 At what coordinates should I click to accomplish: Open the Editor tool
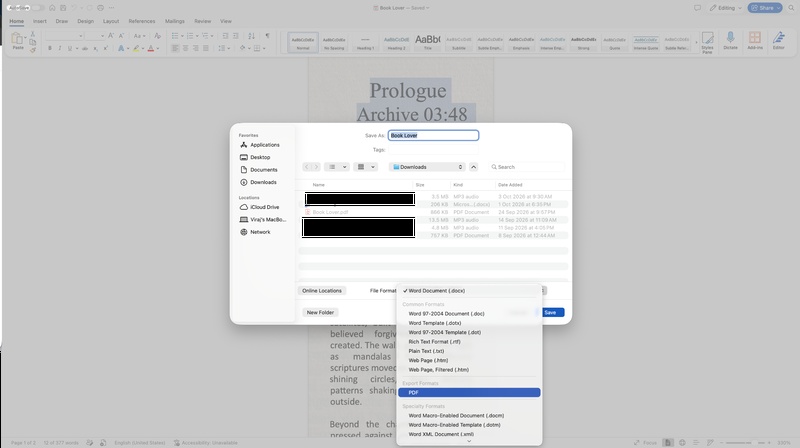tap(778, 41)
